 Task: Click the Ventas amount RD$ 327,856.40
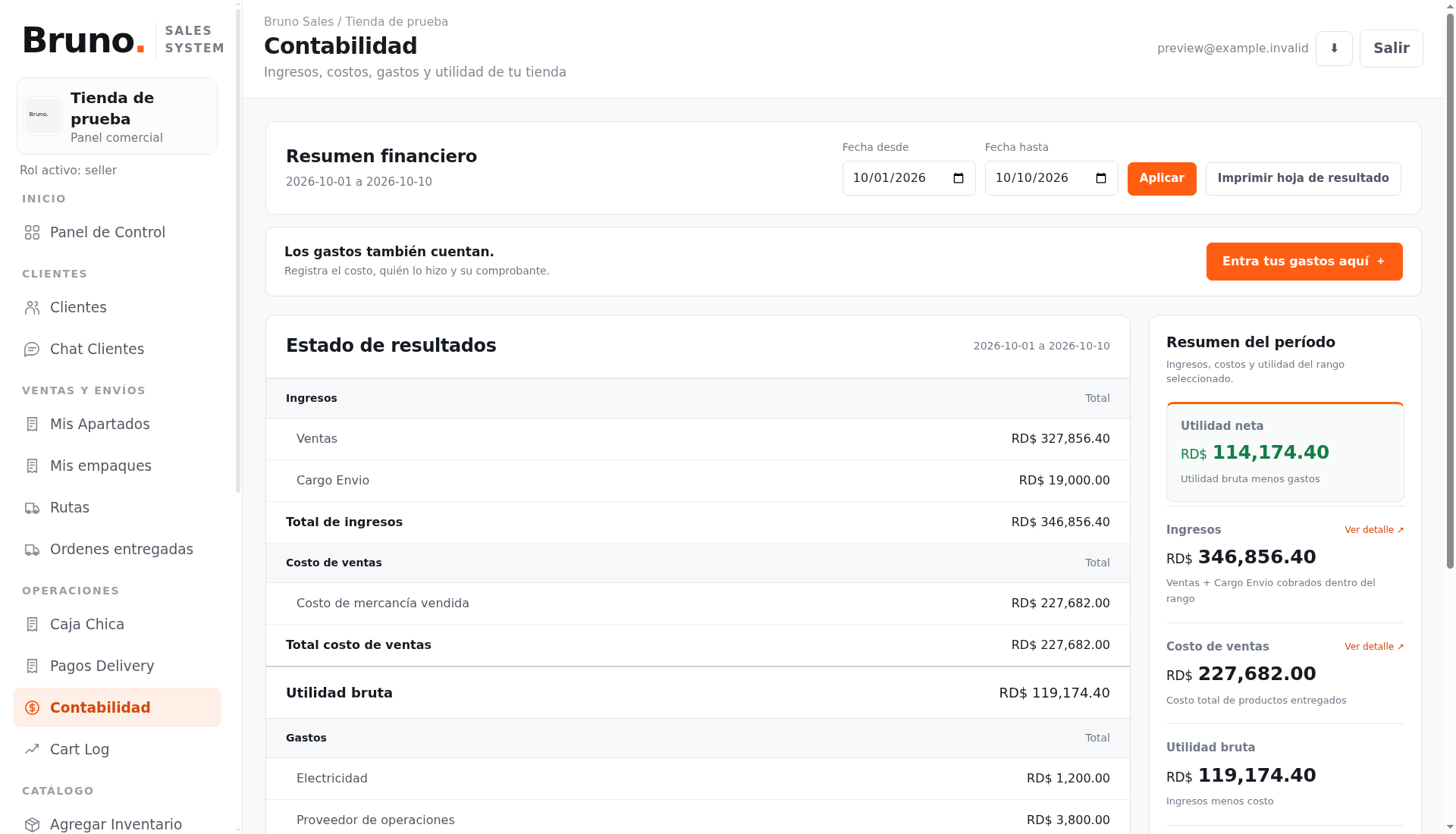click(1060, 439)
